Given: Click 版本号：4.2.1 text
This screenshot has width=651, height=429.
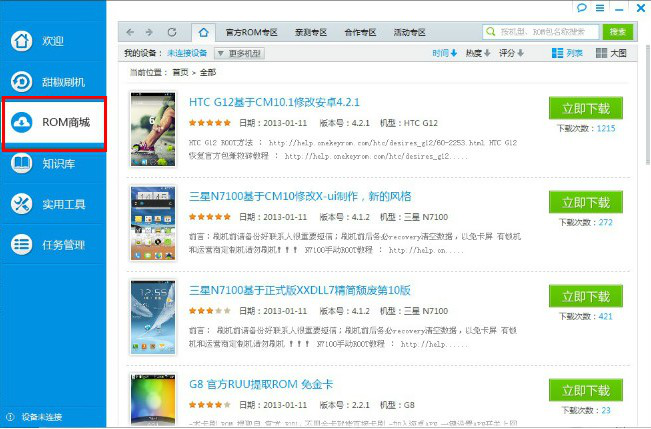Looking at the screenshot, I should coord(344,123).
